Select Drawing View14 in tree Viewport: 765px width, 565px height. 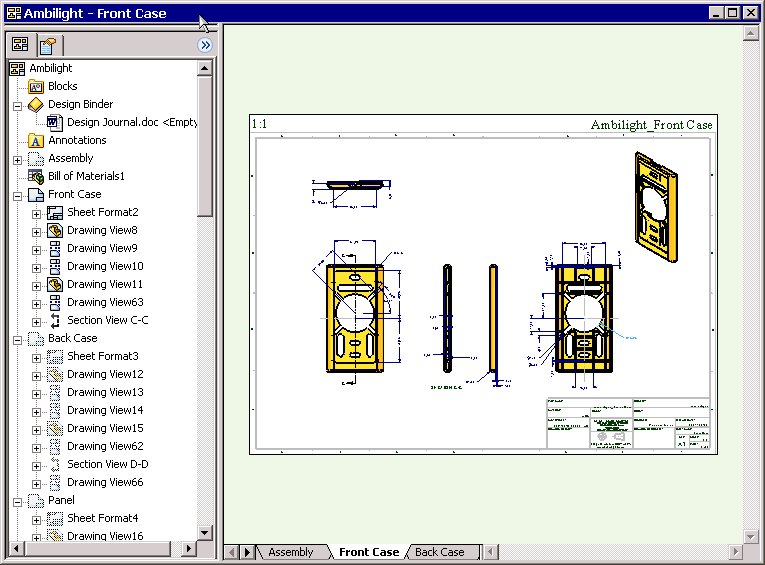[105, 410]
